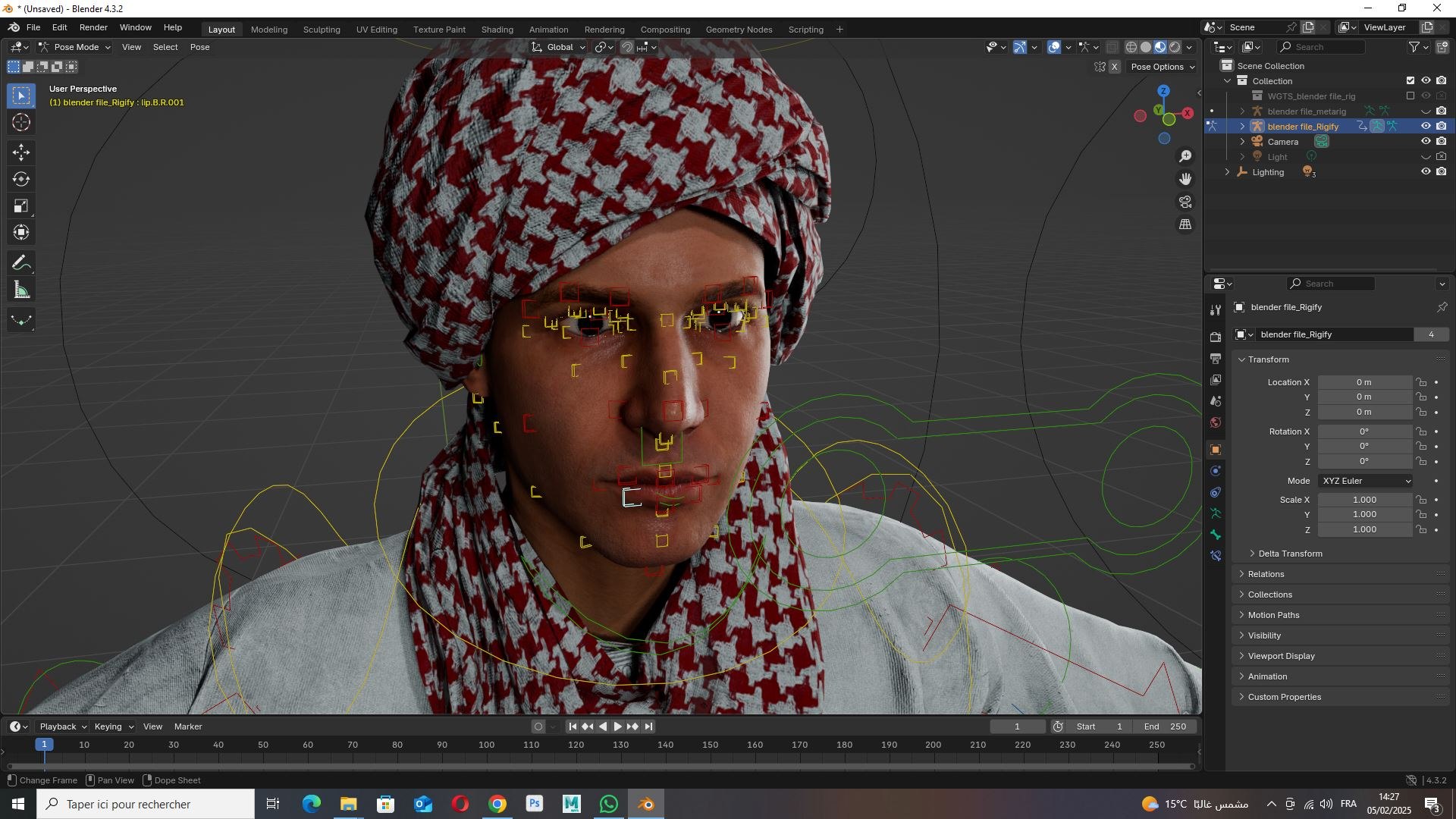1456x819 pixels.
Task: Open the Bone properties tab icon
Action: [1216, 535]
